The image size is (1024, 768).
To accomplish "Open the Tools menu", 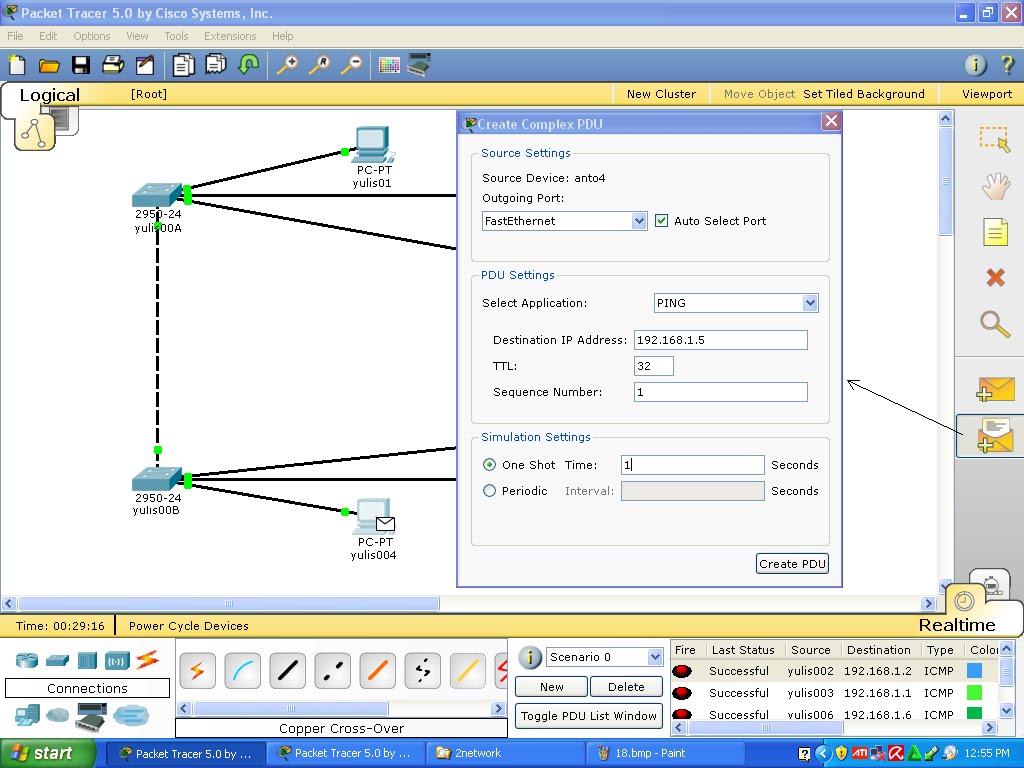I will click(176, 36).
